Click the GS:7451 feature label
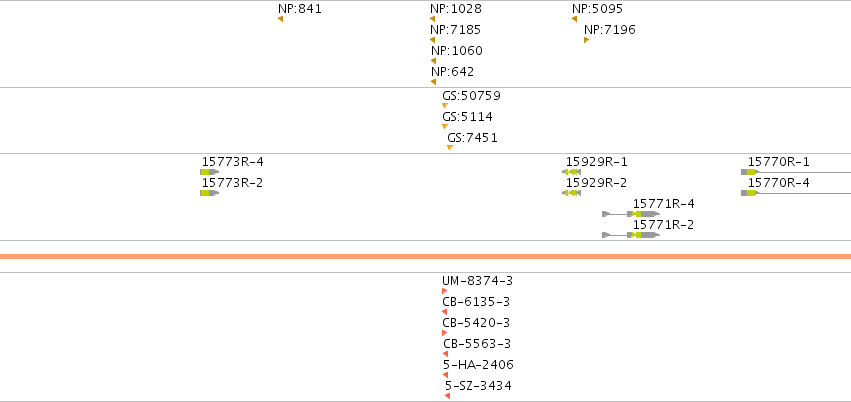851x402 pixels. 472,138
